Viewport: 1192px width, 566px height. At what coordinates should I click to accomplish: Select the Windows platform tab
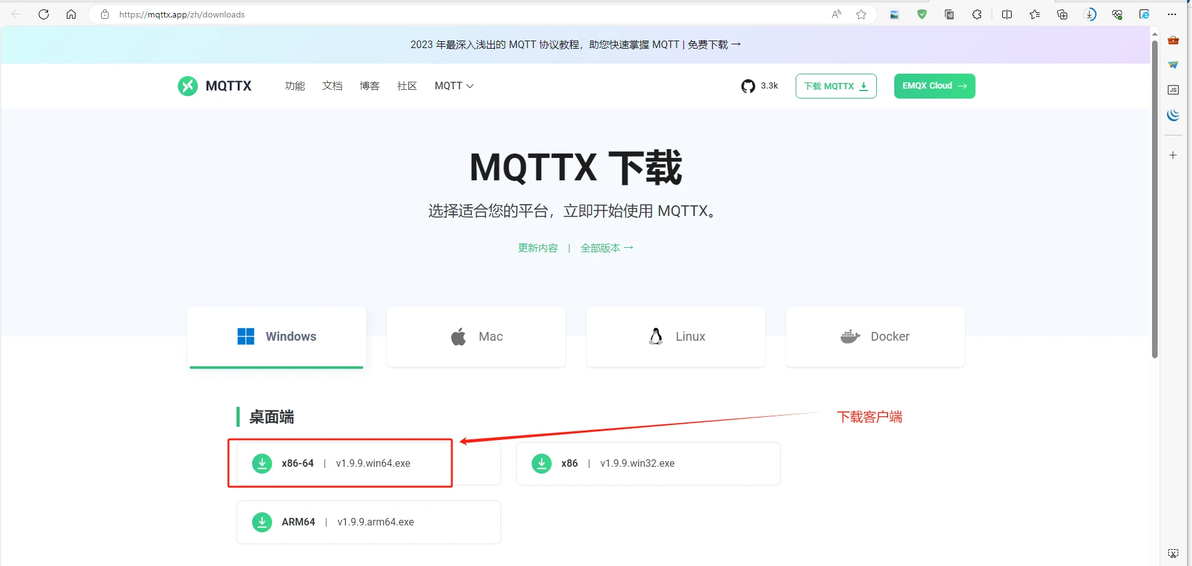(277, 337)
